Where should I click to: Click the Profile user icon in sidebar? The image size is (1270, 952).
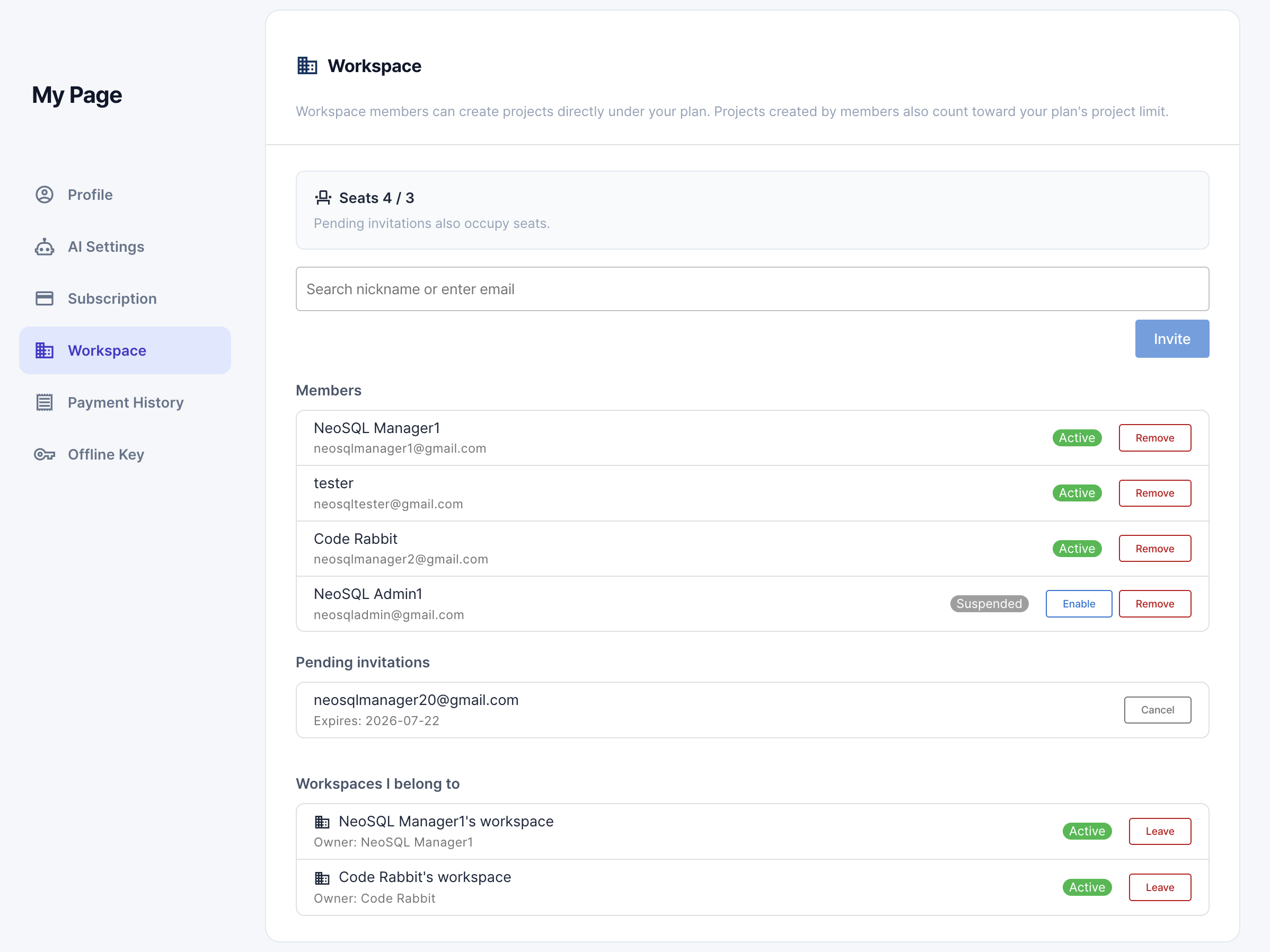44,195
